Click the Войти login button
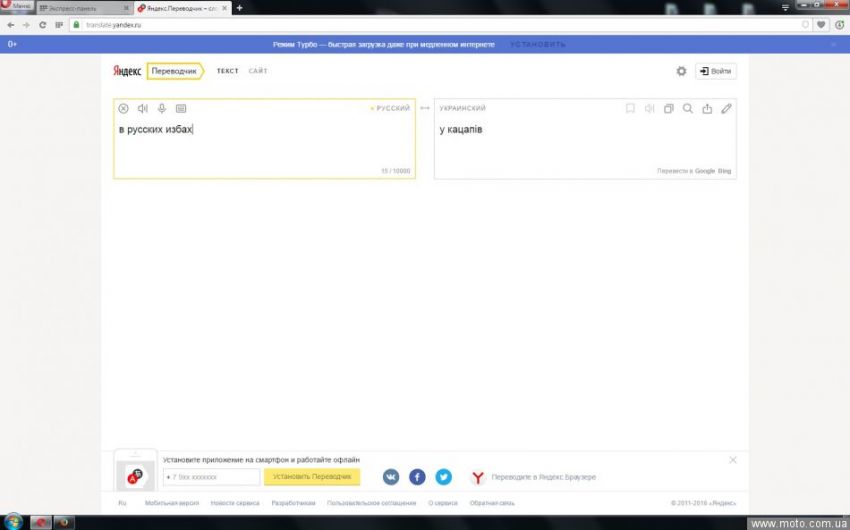 716,71
